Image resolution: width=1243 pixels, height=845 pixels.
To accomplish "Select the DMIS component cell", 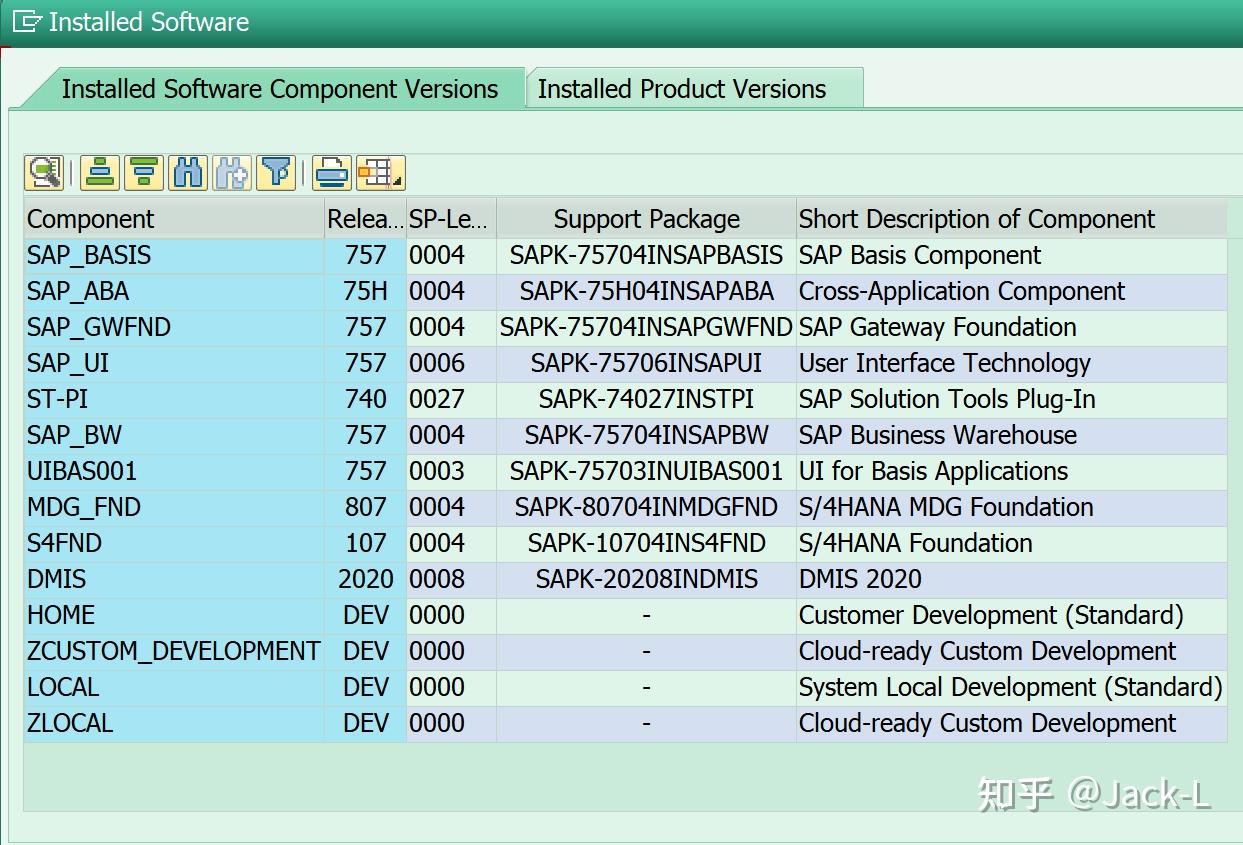I will coord(174,579).
